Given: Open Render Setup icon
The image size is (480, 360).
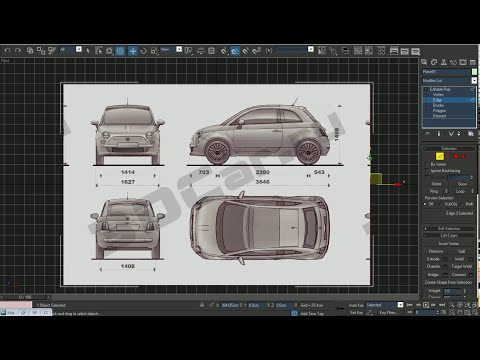Looking at the screenshot, I should 394,51.
